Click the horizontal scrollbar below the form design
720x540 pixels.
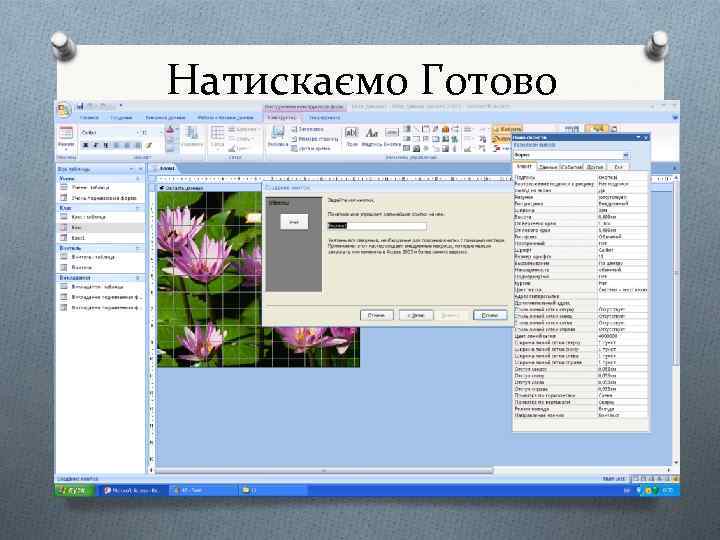click(324, 471)
